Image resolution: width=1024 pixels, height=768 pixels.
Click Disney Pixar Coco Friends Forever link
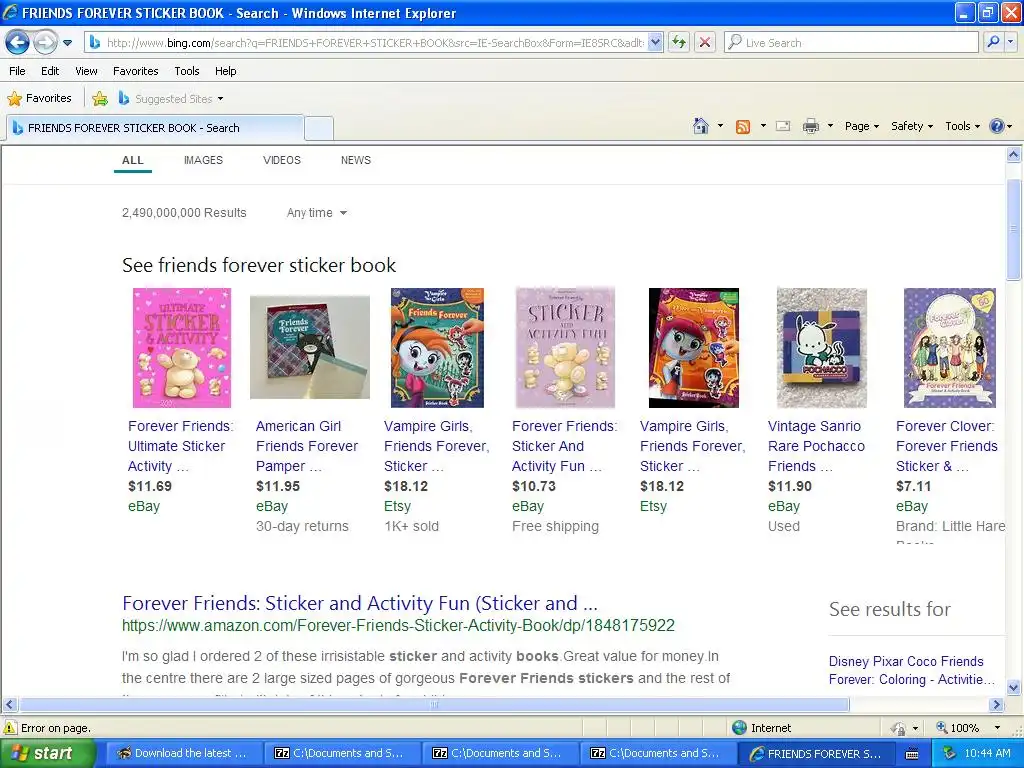click(x=912, y=670)
